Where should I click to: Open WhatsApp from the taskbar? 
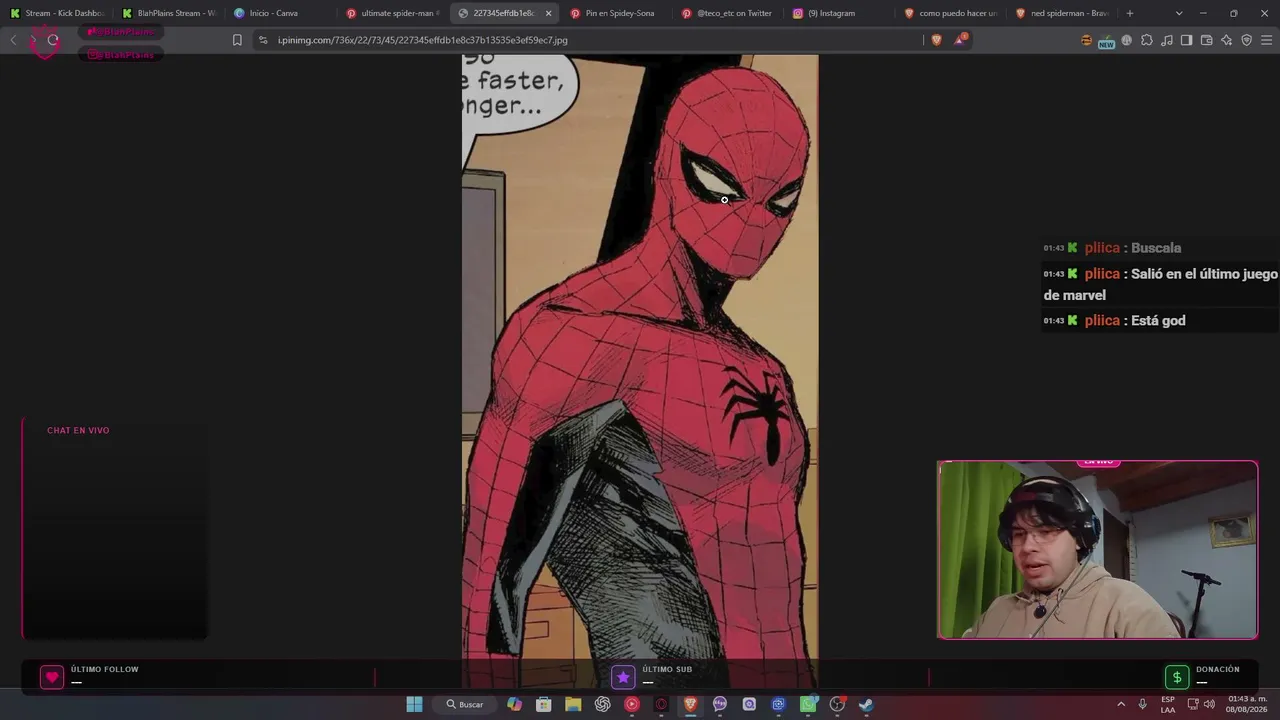click(x=808, y=704)
